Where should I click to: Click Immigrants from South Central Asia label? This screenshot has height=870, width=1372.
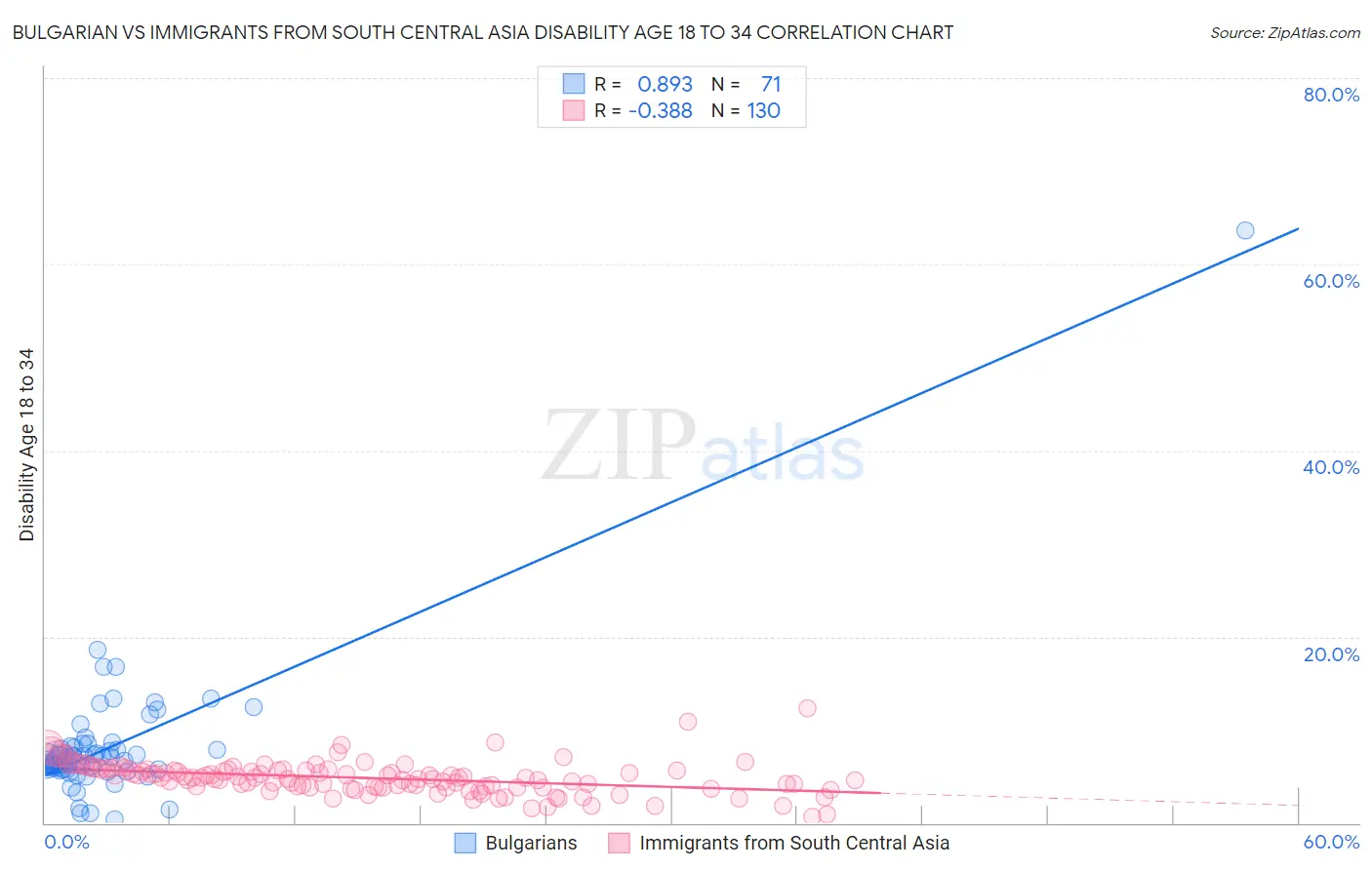(x=794, y=844)
